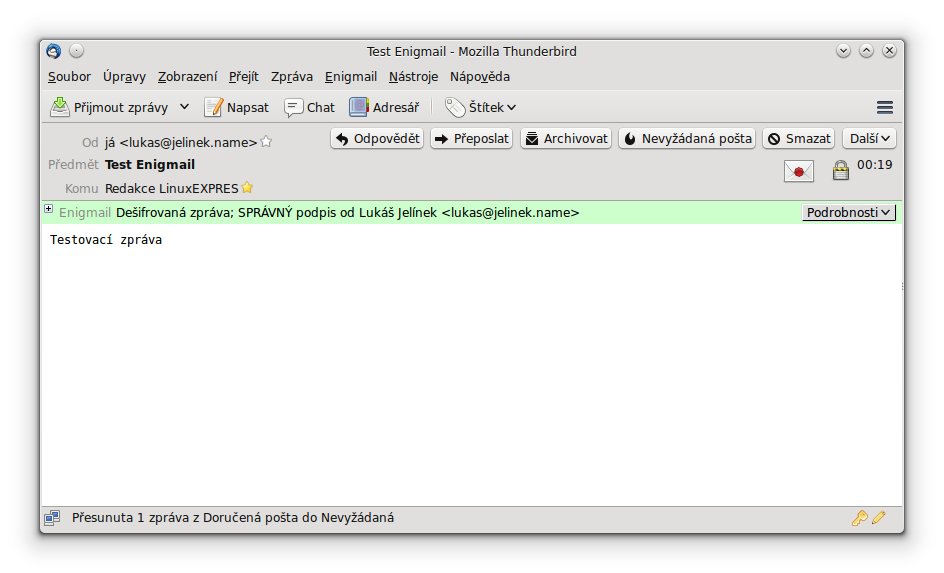Click the Enigmail signature status text
Screen dimensions: 944x573
347,212
